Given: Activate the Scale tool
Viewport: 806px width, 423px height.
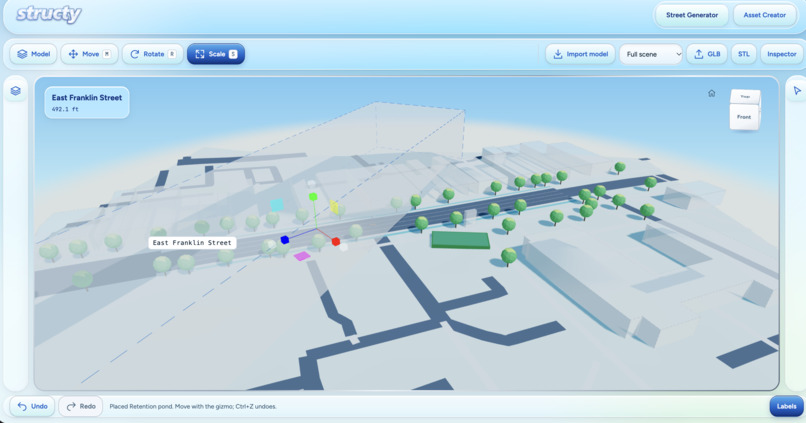Looking at the screenshot, I should (x=216, y=54).
